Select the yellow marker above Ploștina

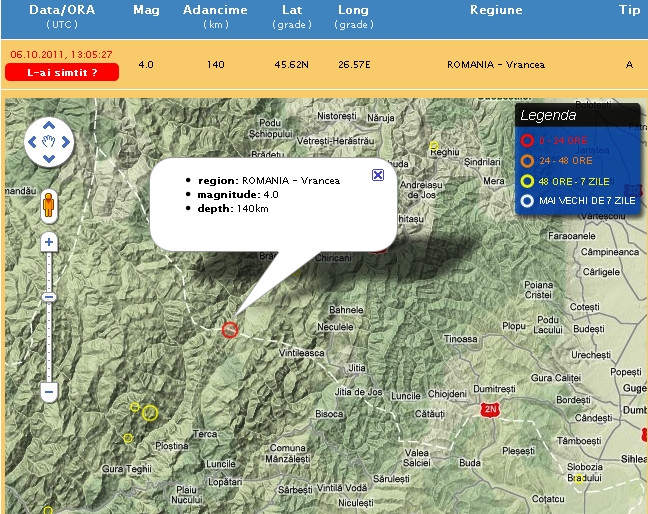pos(128,438)
